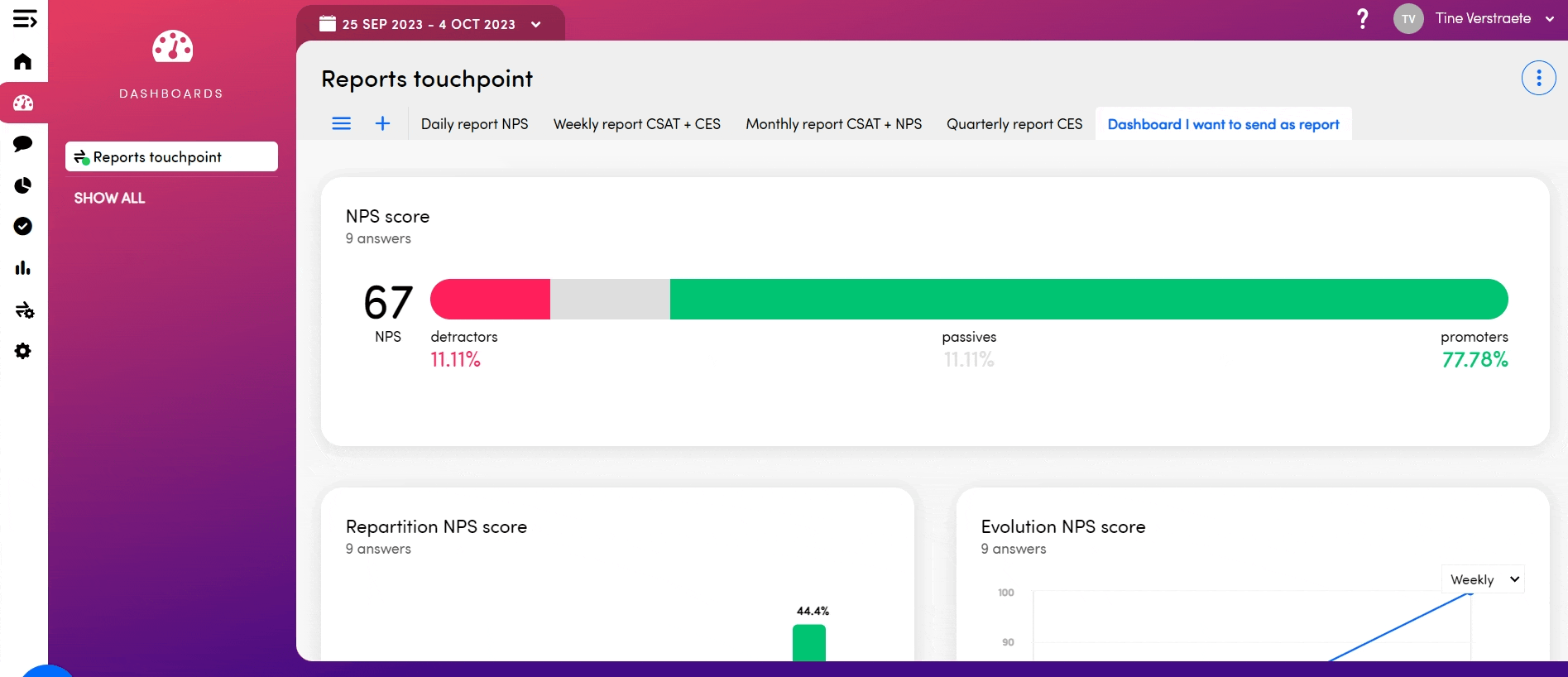Open the three-dot options menu
Screen dimensions: 1568x677
(x=1538, y=79)
